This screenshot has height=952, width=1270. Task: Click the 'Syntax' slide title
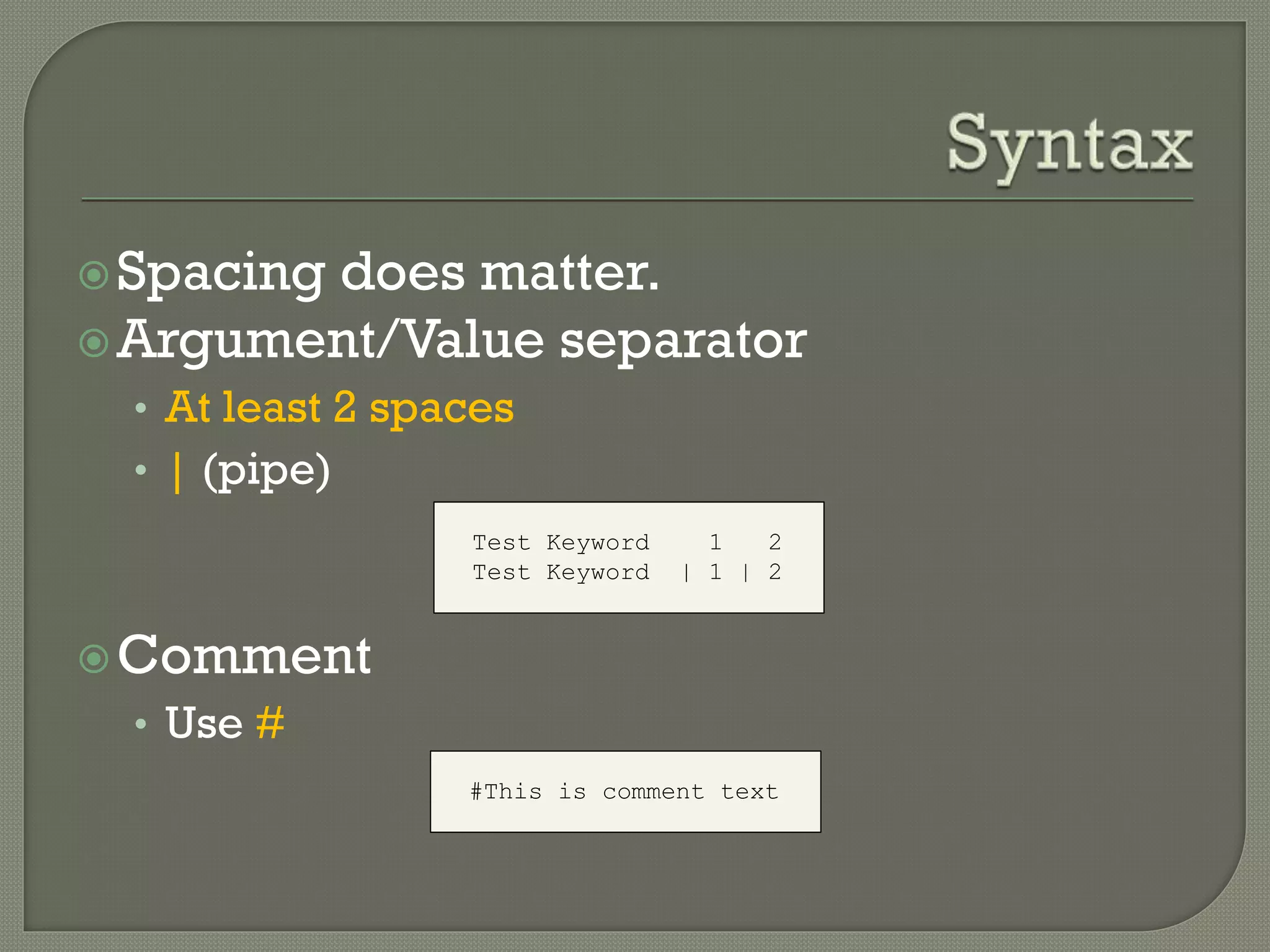(x=1069, y=146)
